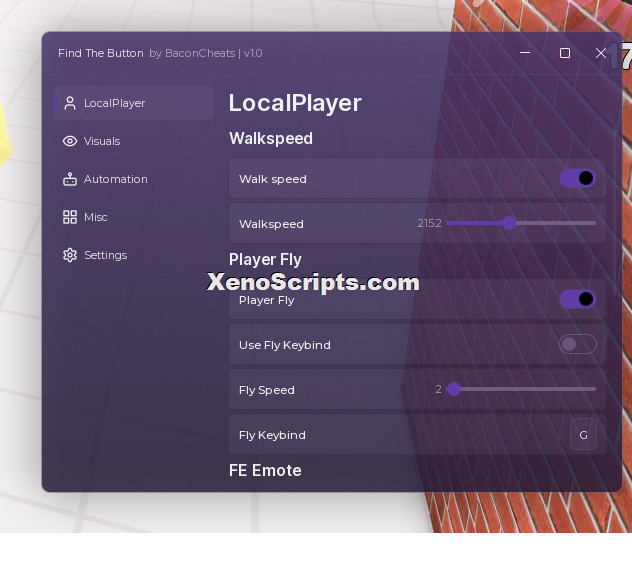Open the Misc tab label
This screenshot has width=632, height=563.
click(x=96, y=217)
